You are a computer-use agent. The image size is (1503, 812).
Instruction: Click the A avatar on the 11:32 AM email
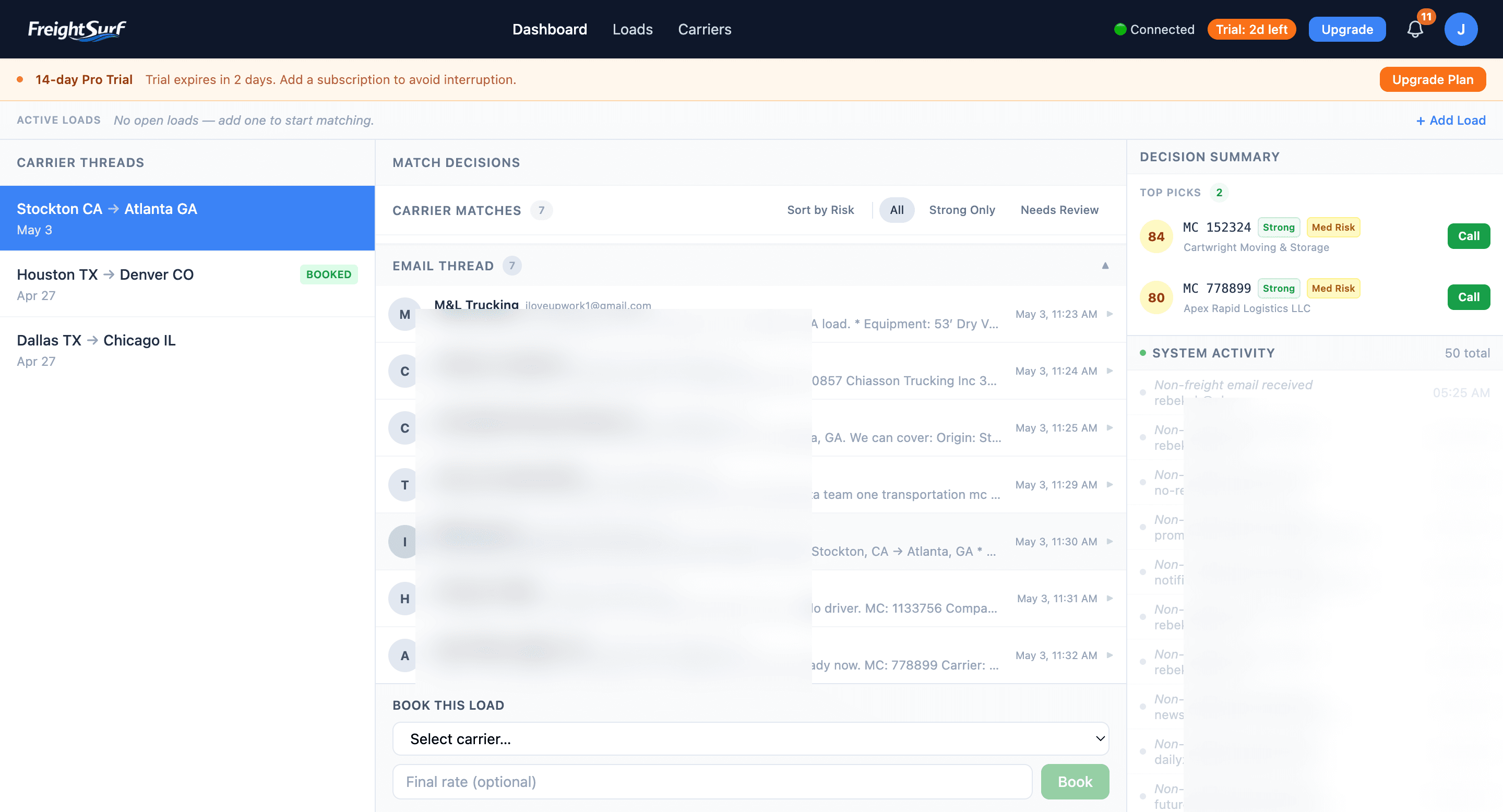[405, 655]
